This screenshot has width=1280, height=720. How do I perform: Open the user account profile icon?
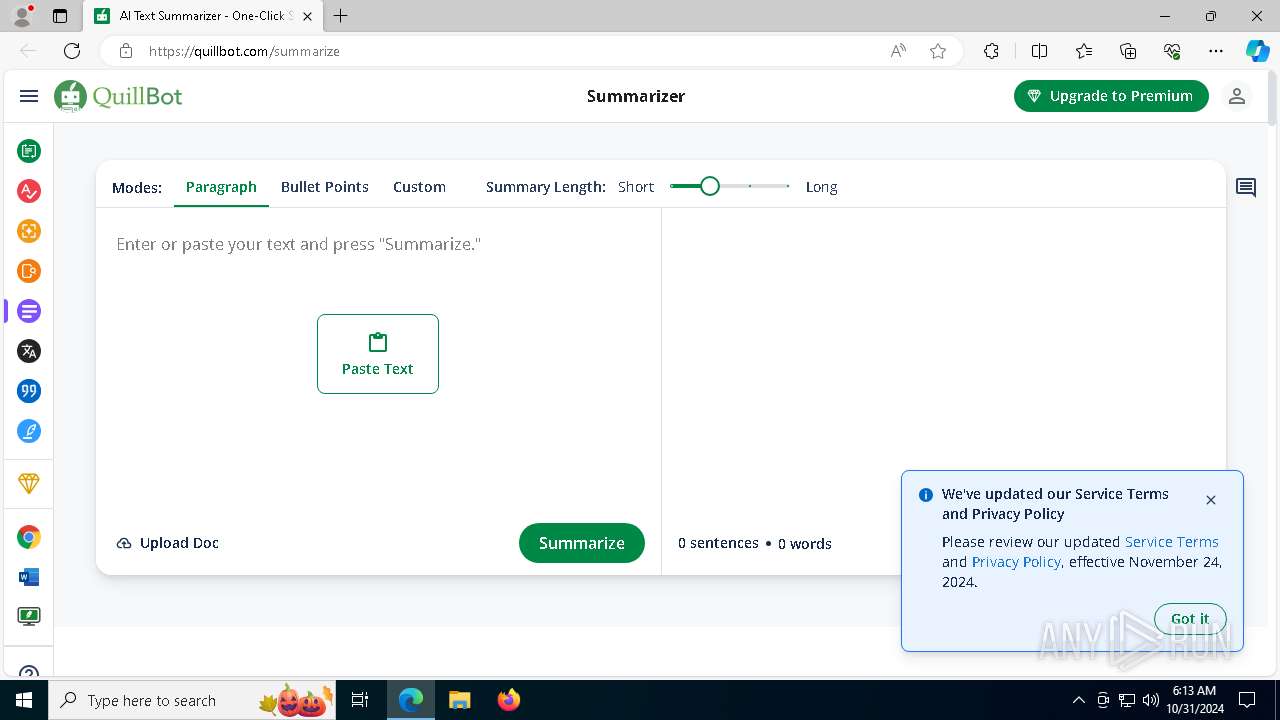pos(1237,96)
